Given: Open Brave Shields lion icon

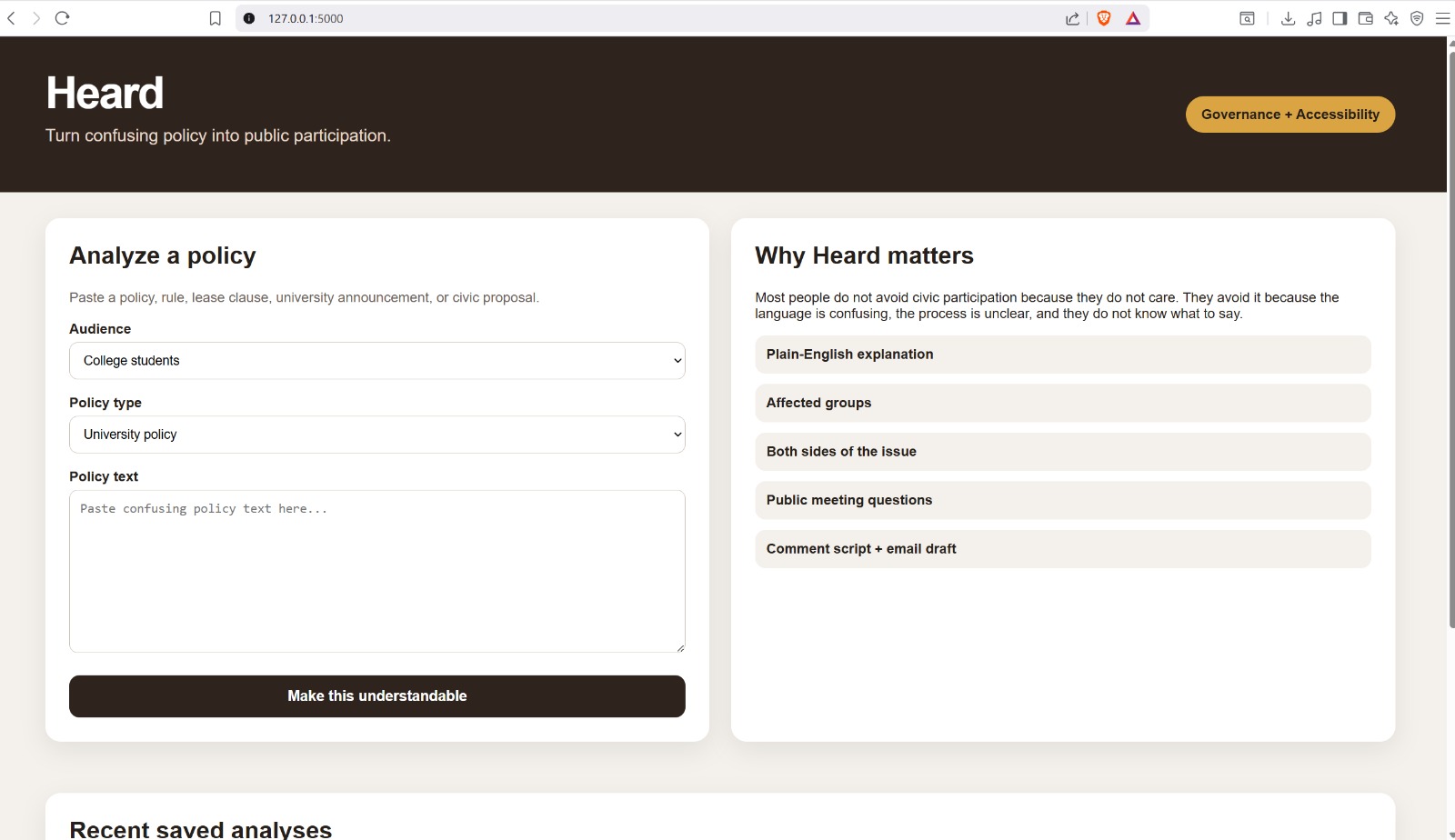Looking at the screenshot, I should tap(1104, 18).
